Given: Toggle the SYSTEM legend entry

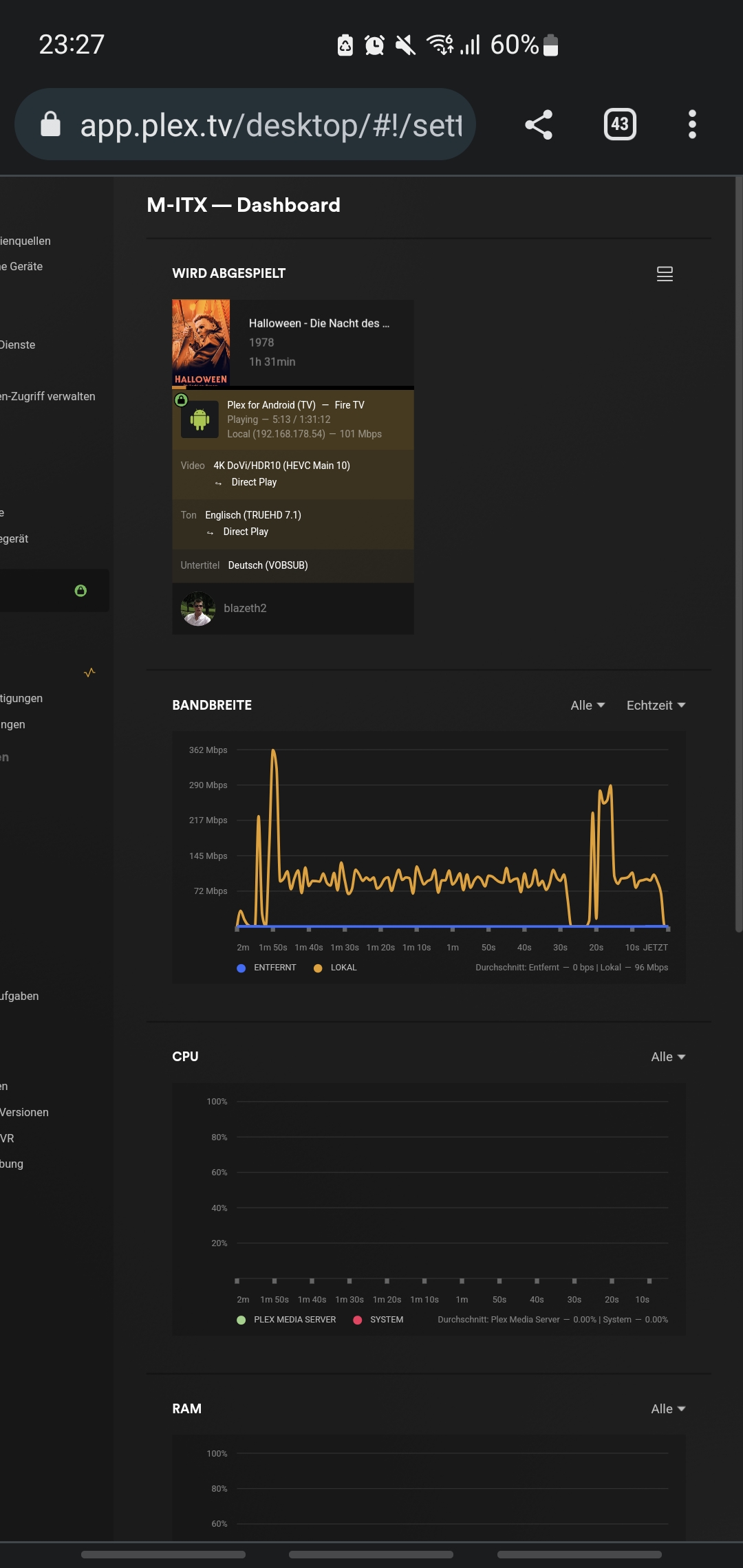Looking at the screenshot, I should (x=378, y=1320).
